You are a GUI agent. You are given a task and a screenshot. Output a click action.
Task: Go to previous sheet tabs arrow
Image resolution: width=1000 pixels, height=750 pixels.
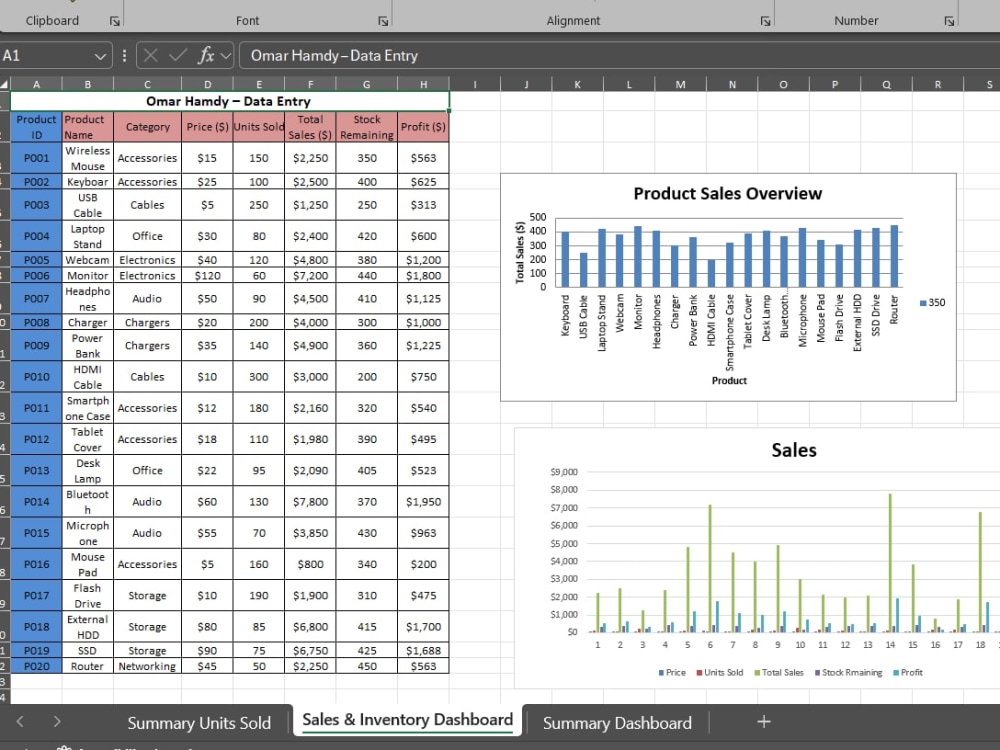click(x=20, y=721)
